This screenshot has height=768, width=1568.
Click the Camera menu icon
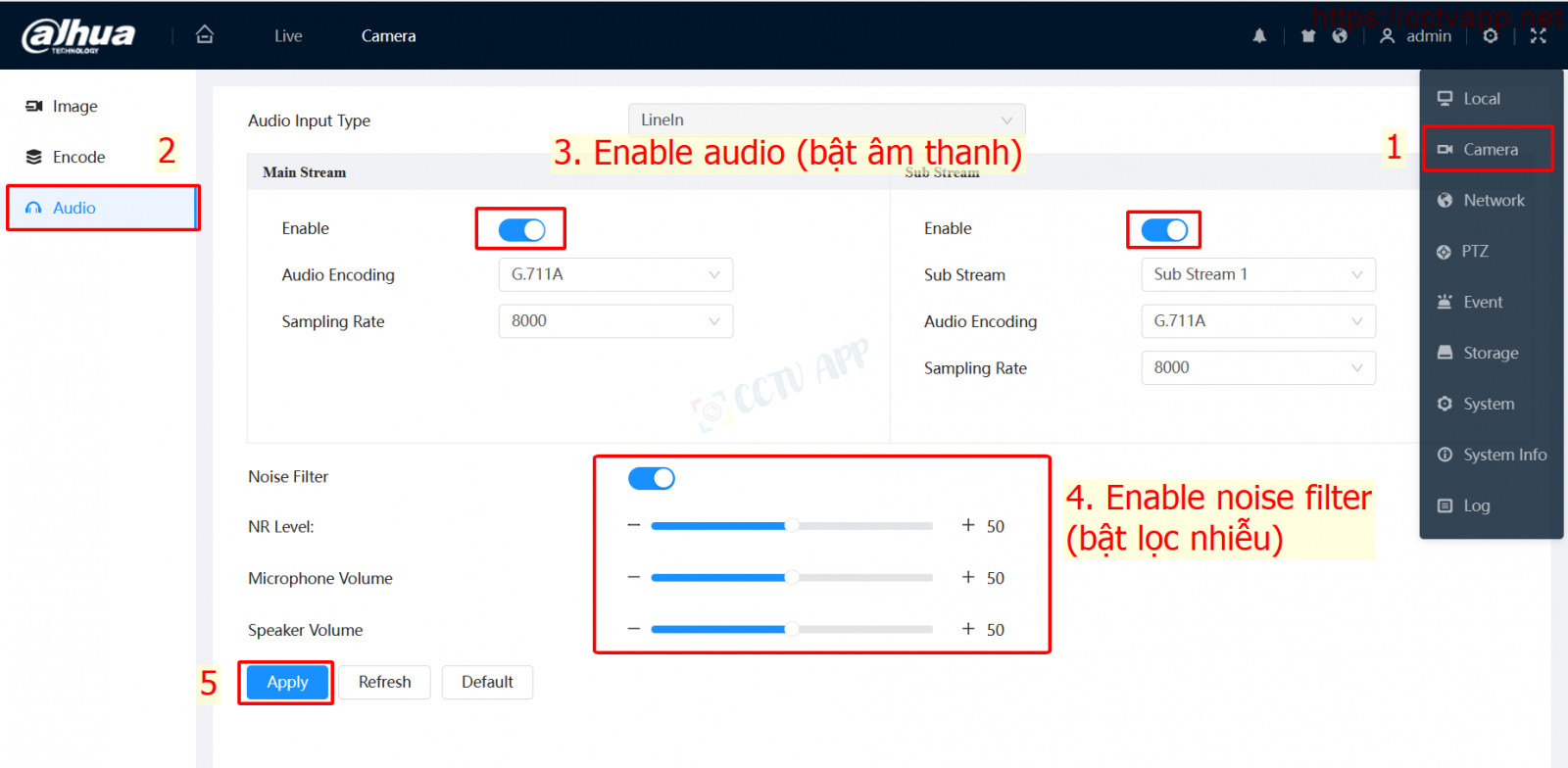(x=1445, y=149)
